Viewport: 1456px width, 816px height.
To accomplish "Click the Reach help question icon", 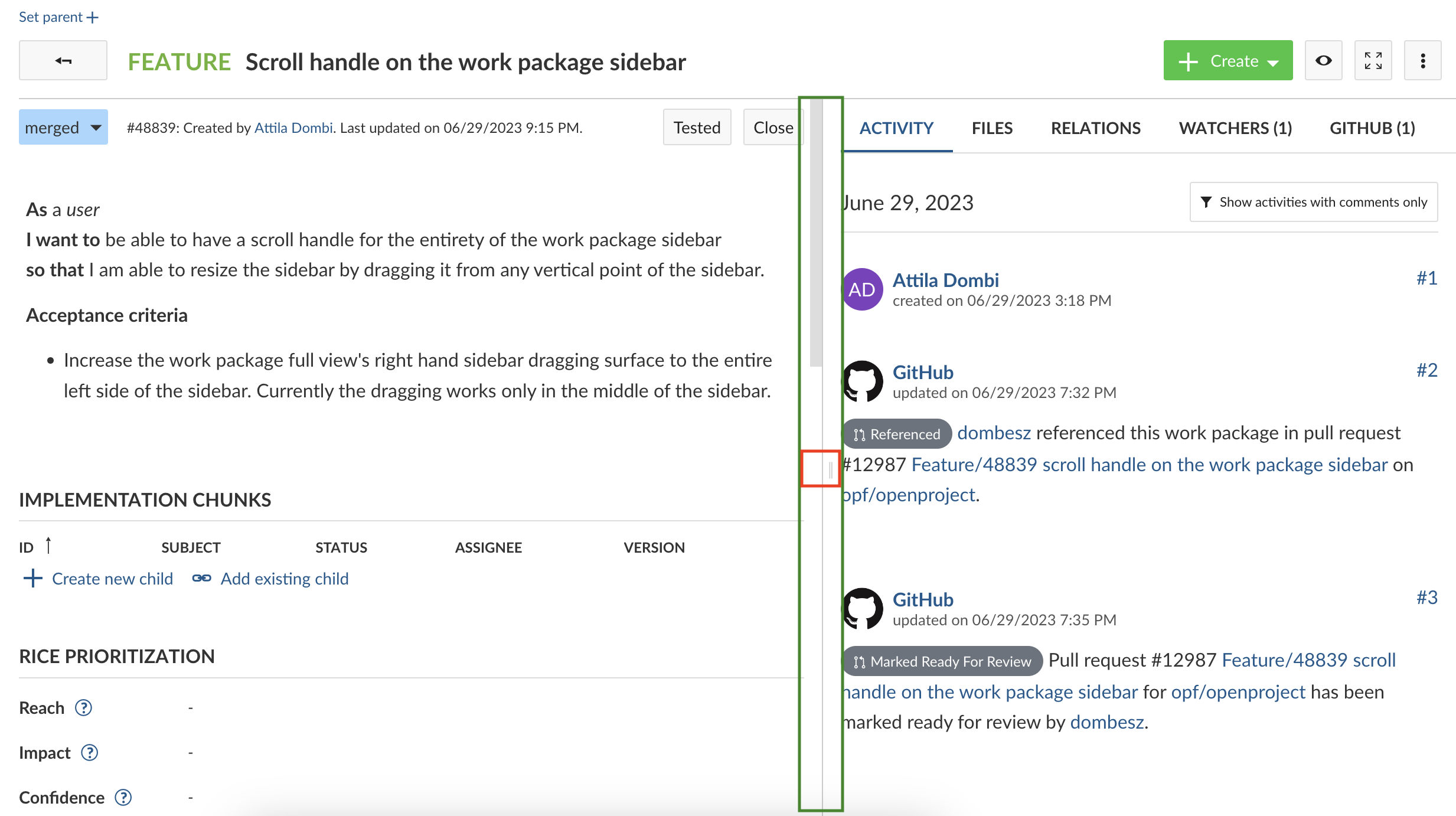I will click(x=84, y=707).
